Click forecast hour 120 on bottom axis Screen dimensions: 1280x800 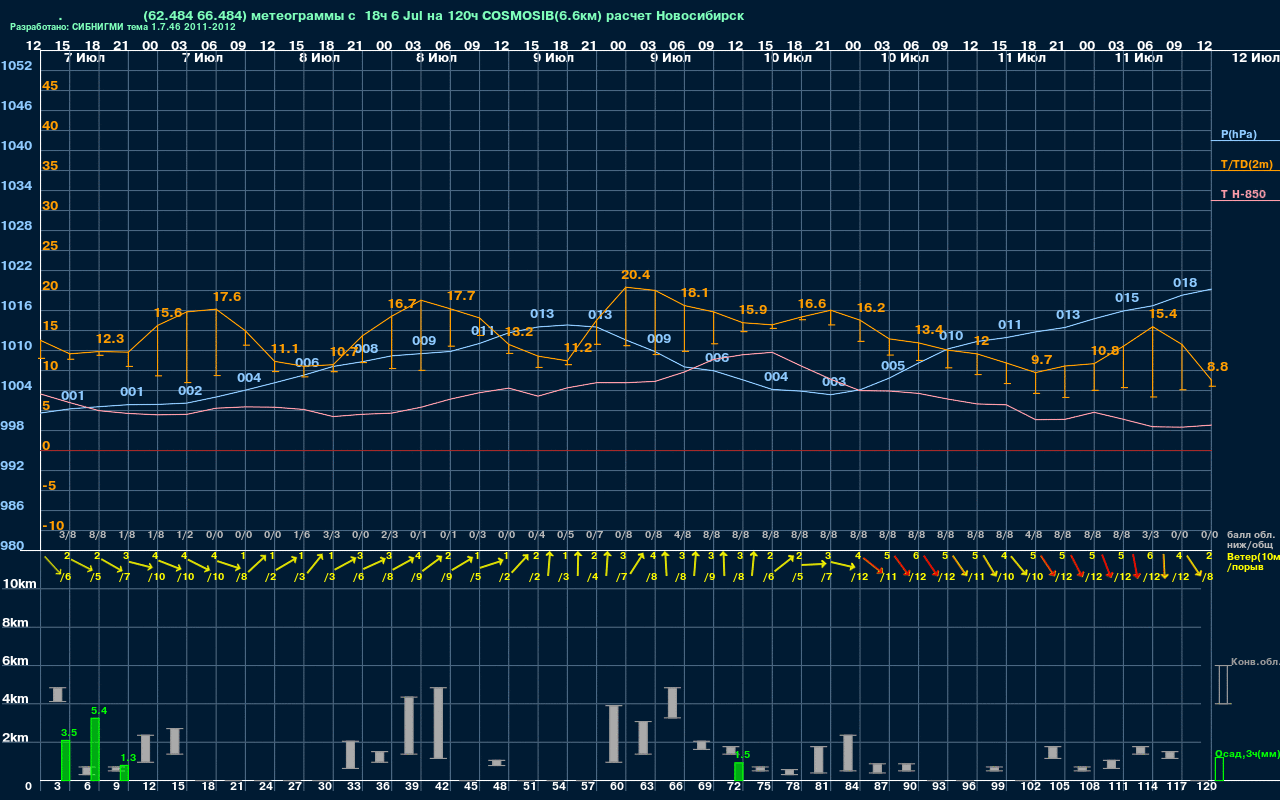1207,787
